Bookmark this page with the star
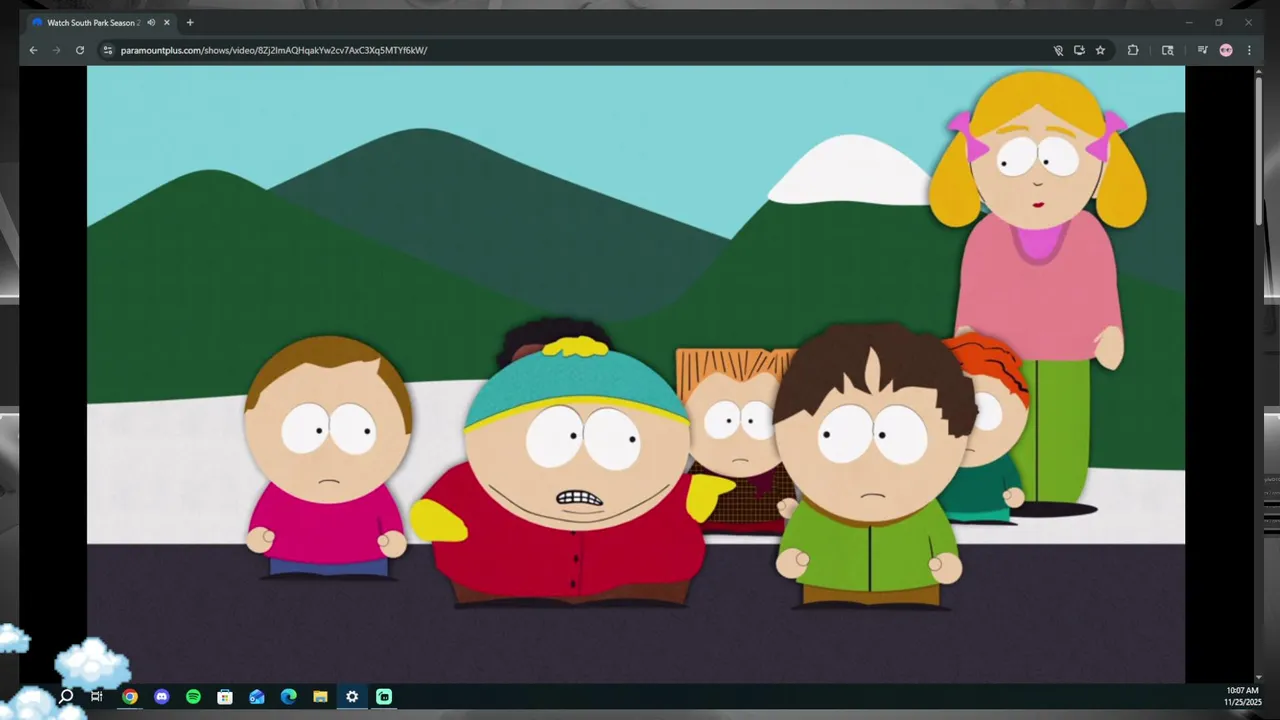The image size is (1280, 720). 1100,50
